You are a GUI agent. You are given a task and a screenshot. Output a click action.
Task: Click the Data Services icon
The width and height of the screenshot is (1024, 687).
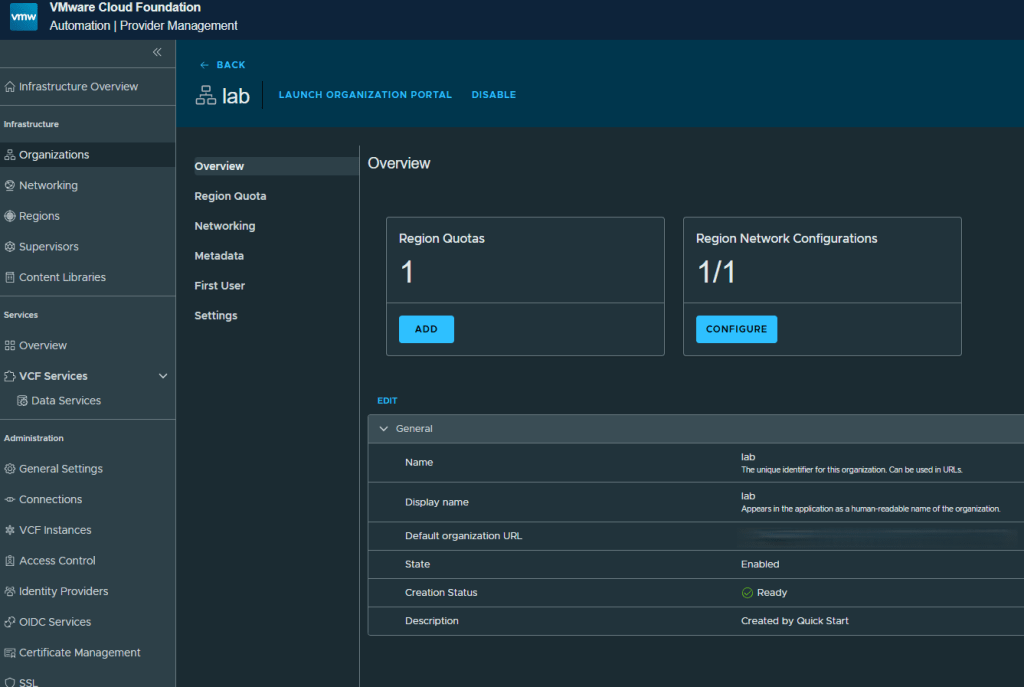(23, 401)
